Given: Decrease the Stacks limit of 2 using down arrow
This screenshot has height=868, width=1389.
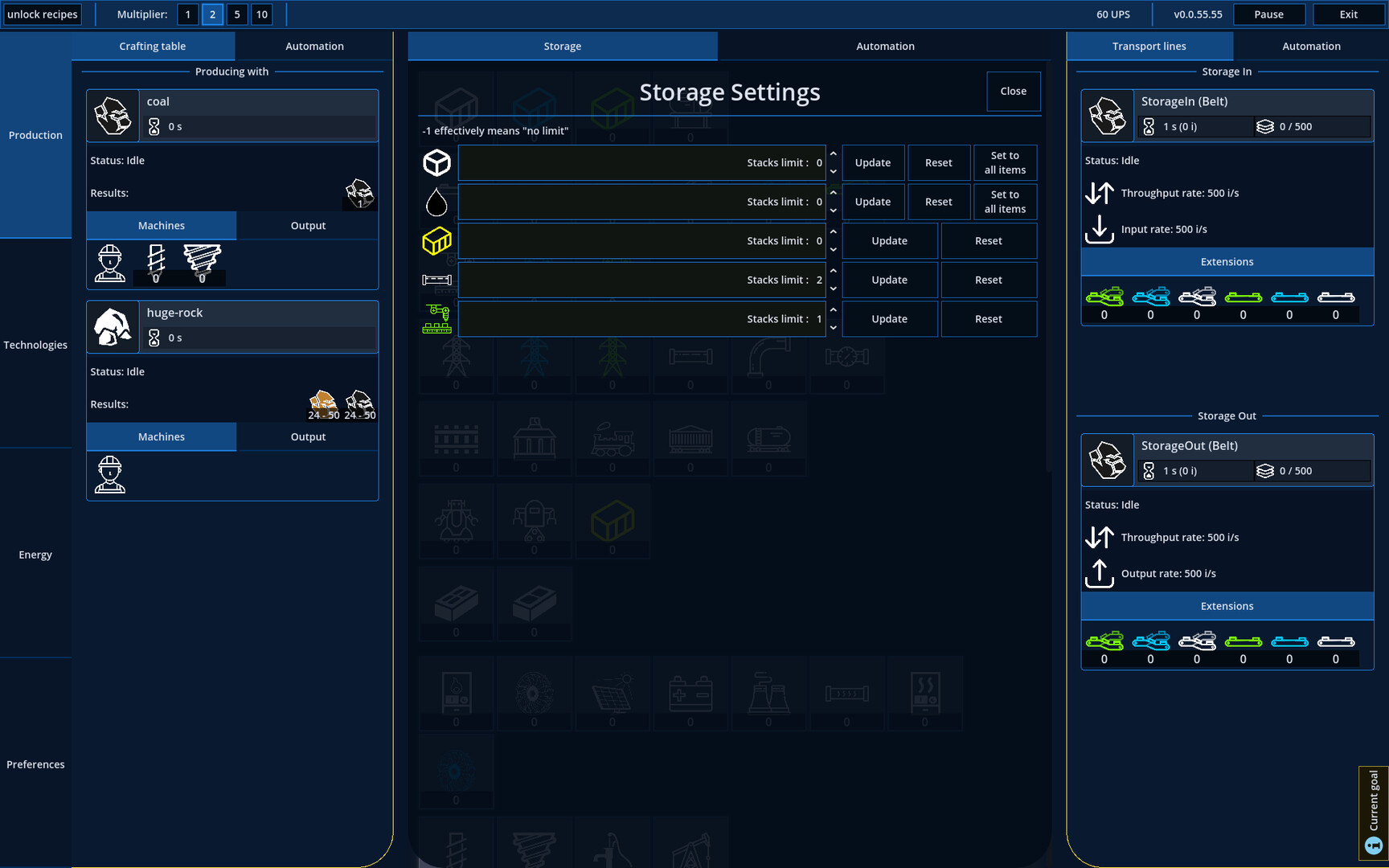Looking at the screenshot, I should click(x=833, y=288).
